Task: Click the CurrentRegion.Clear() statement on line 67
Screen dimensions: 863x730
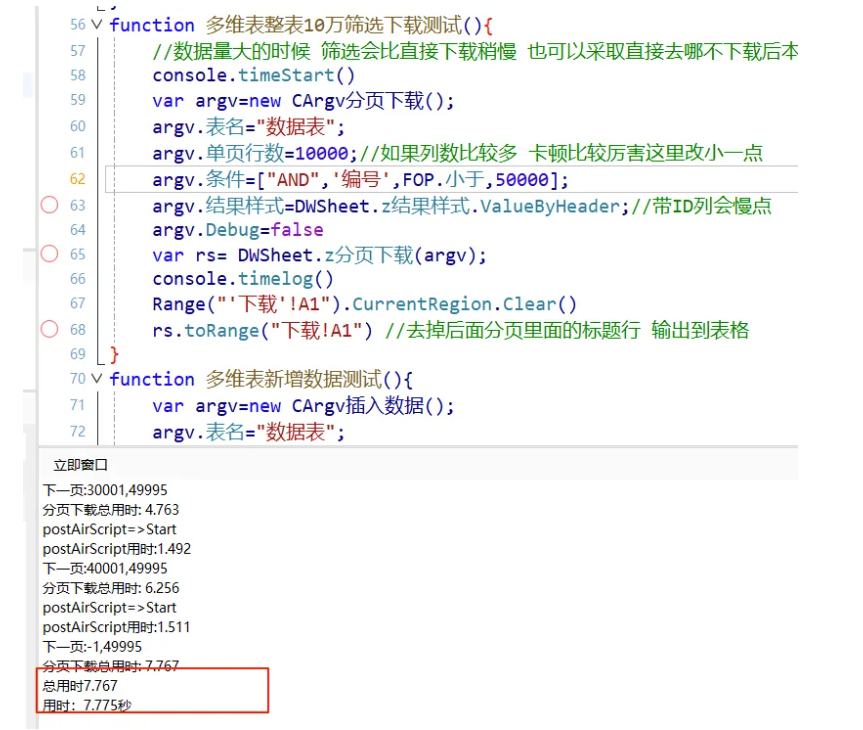Action: [423, 304]
